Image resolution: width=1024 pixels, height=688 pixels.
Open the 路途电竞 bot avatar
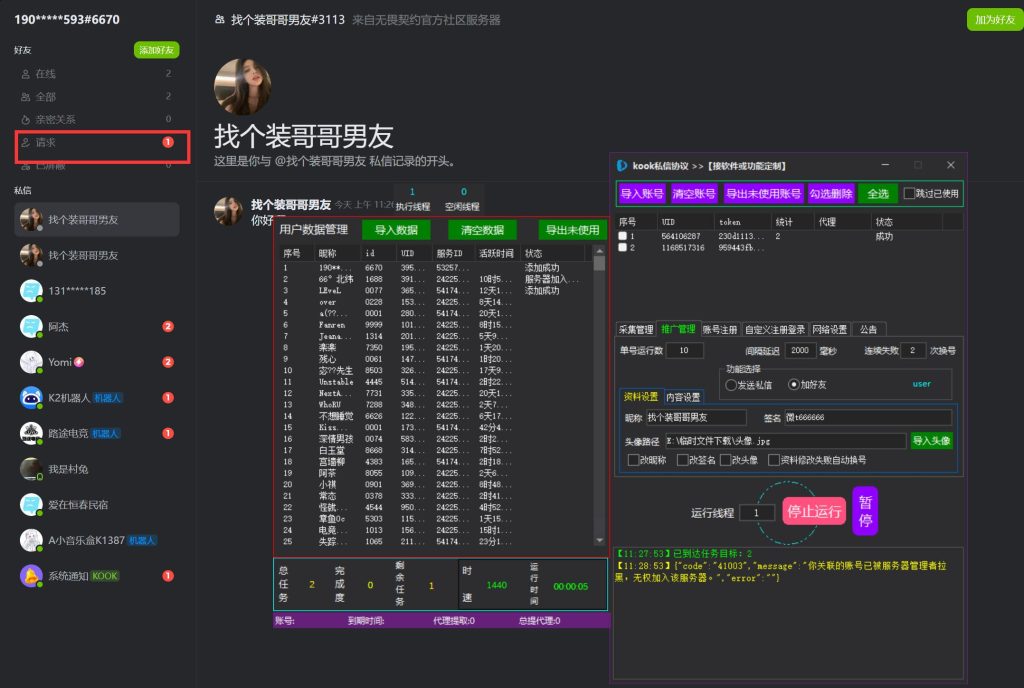click(30, 433)
